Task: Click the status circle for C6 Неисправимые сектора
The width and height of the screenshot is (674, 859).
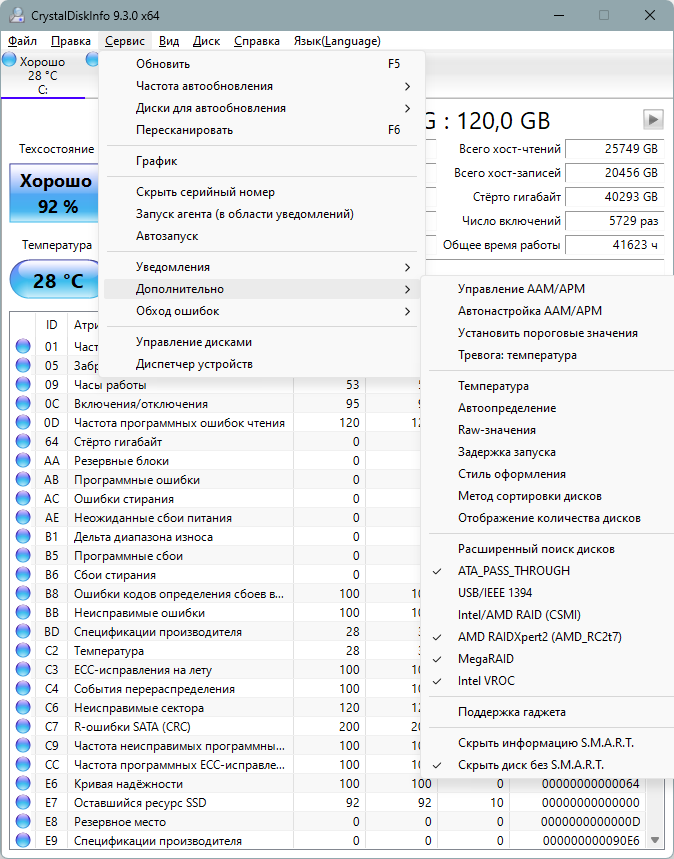Action: point(23,708)
